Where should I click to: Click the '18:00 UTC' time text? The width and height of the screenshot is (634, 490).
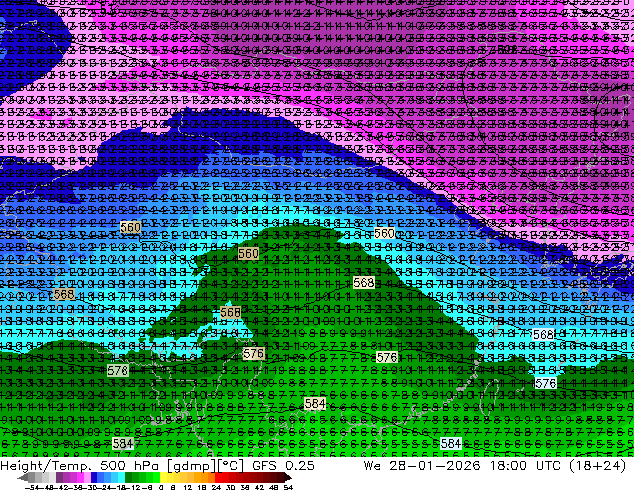(x=525, y=466)
